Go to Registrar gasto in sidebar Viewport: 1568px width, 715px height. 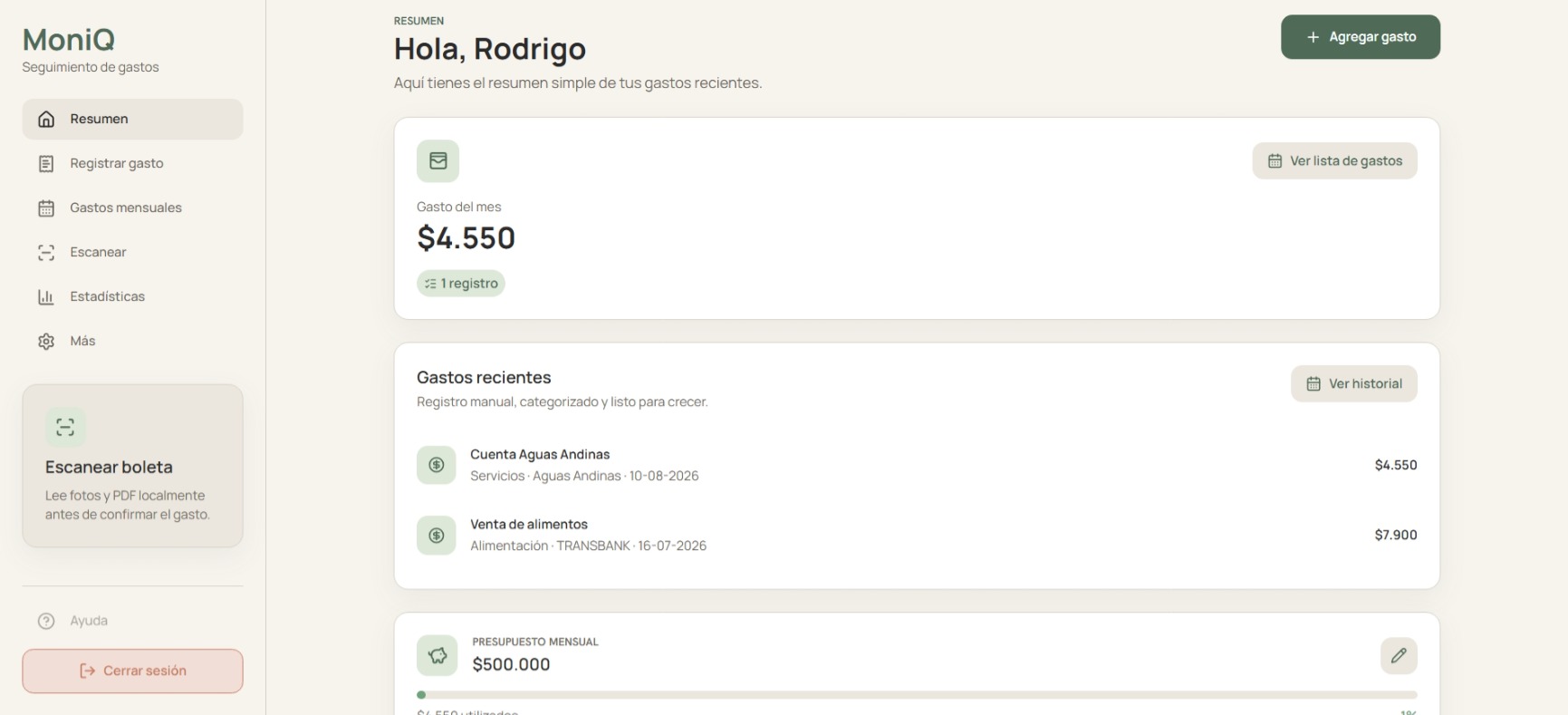132,163
